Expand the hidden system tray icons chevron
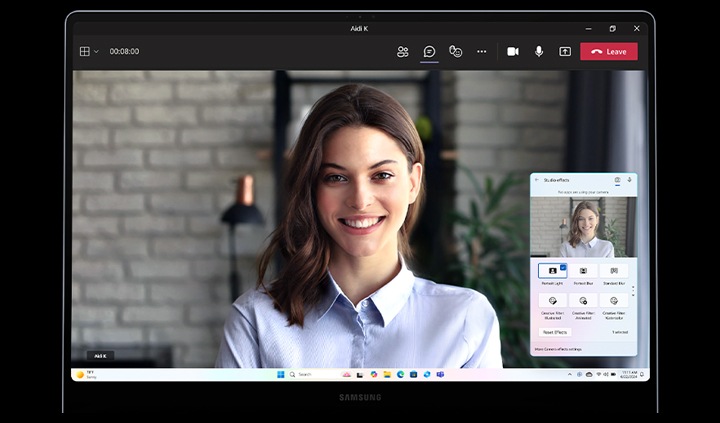 pyautogui.click(x=569, y=374)
